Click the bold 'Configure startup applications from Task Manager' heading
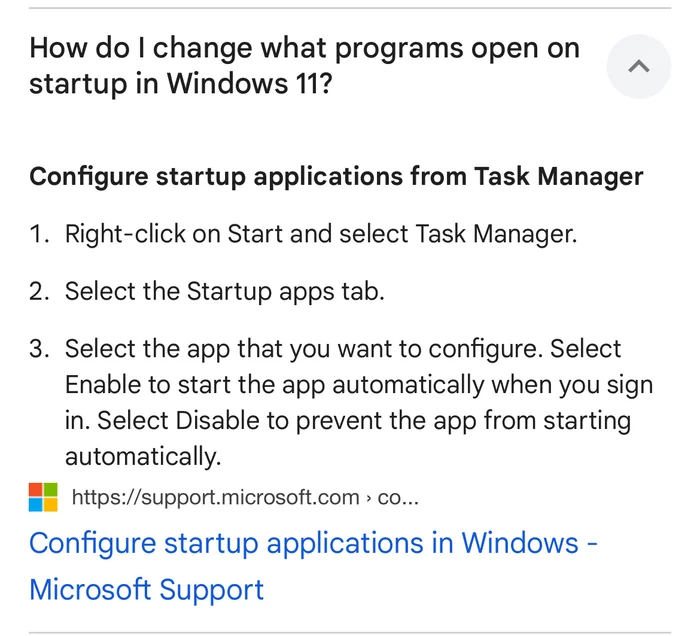 (x=336, y=177)
